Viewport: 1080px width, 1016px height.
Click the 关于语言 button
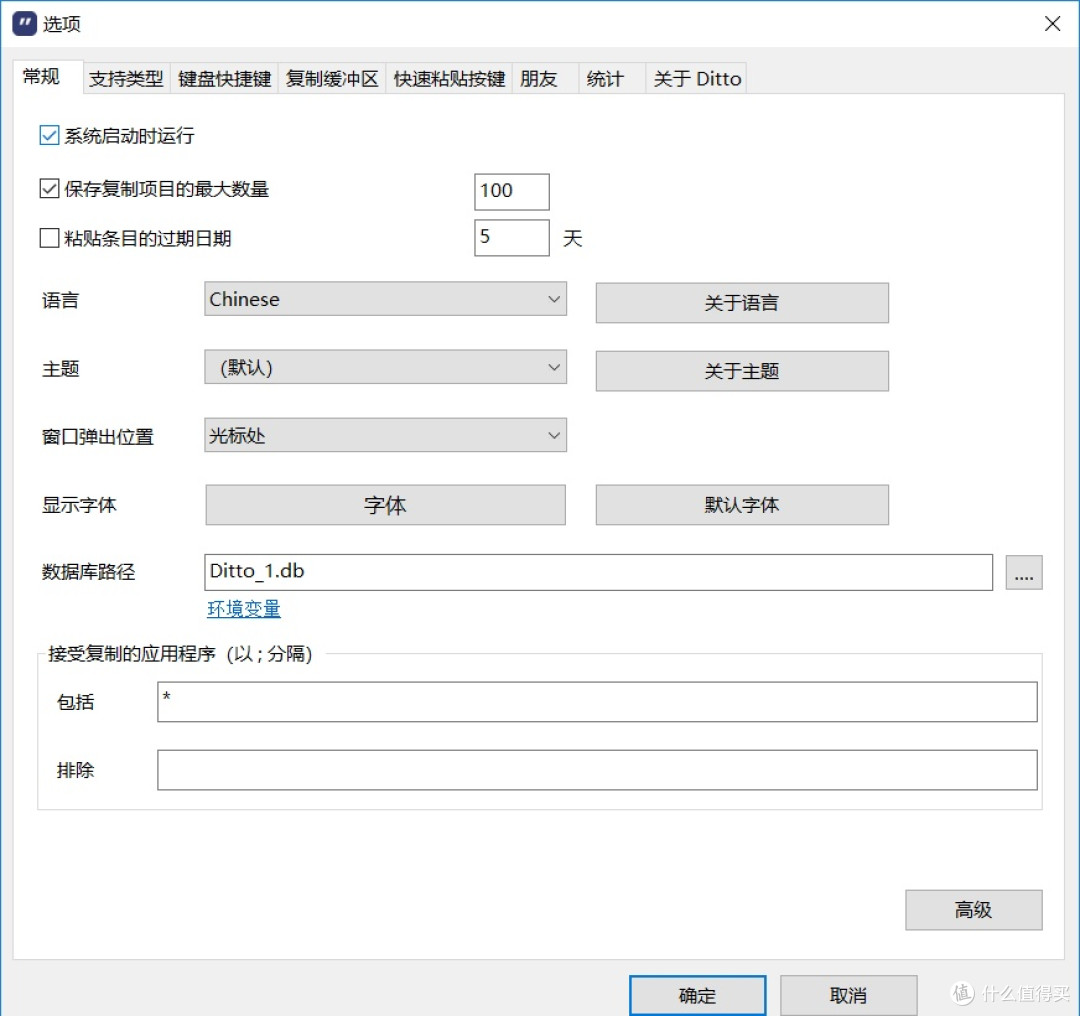tap(742, 302)
